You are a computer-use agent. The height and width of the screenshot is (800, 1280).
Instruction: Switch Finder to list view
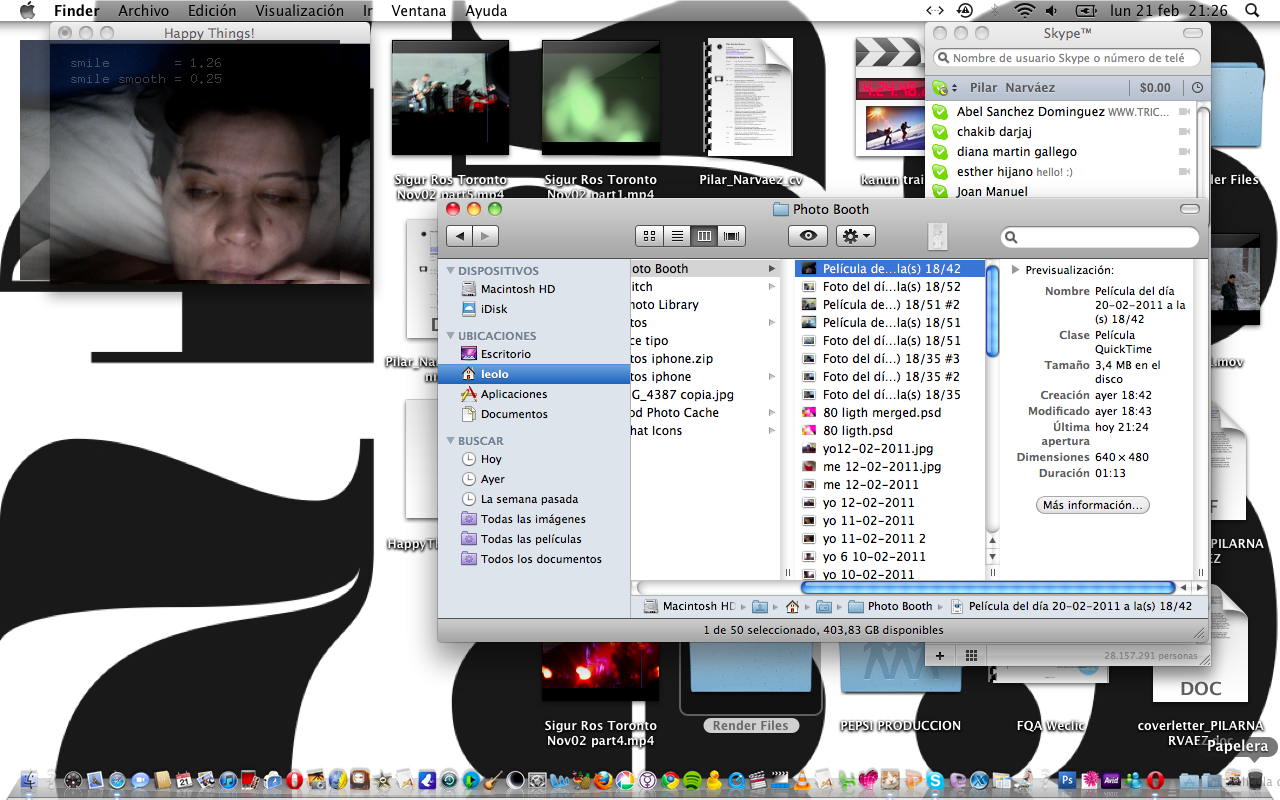677,236
